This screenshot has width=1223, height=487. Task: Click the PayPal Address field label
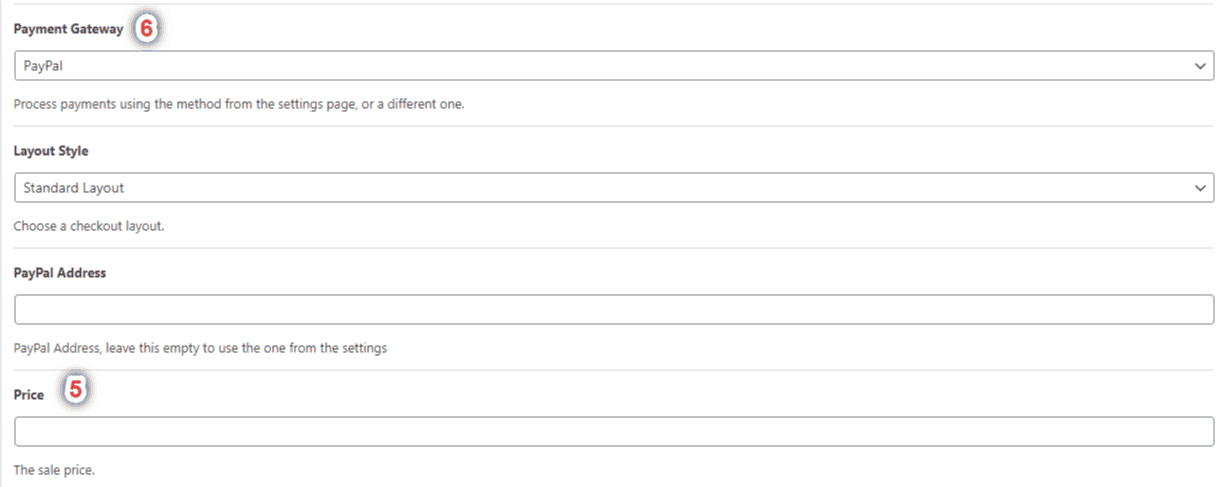(x=60, y=273)
